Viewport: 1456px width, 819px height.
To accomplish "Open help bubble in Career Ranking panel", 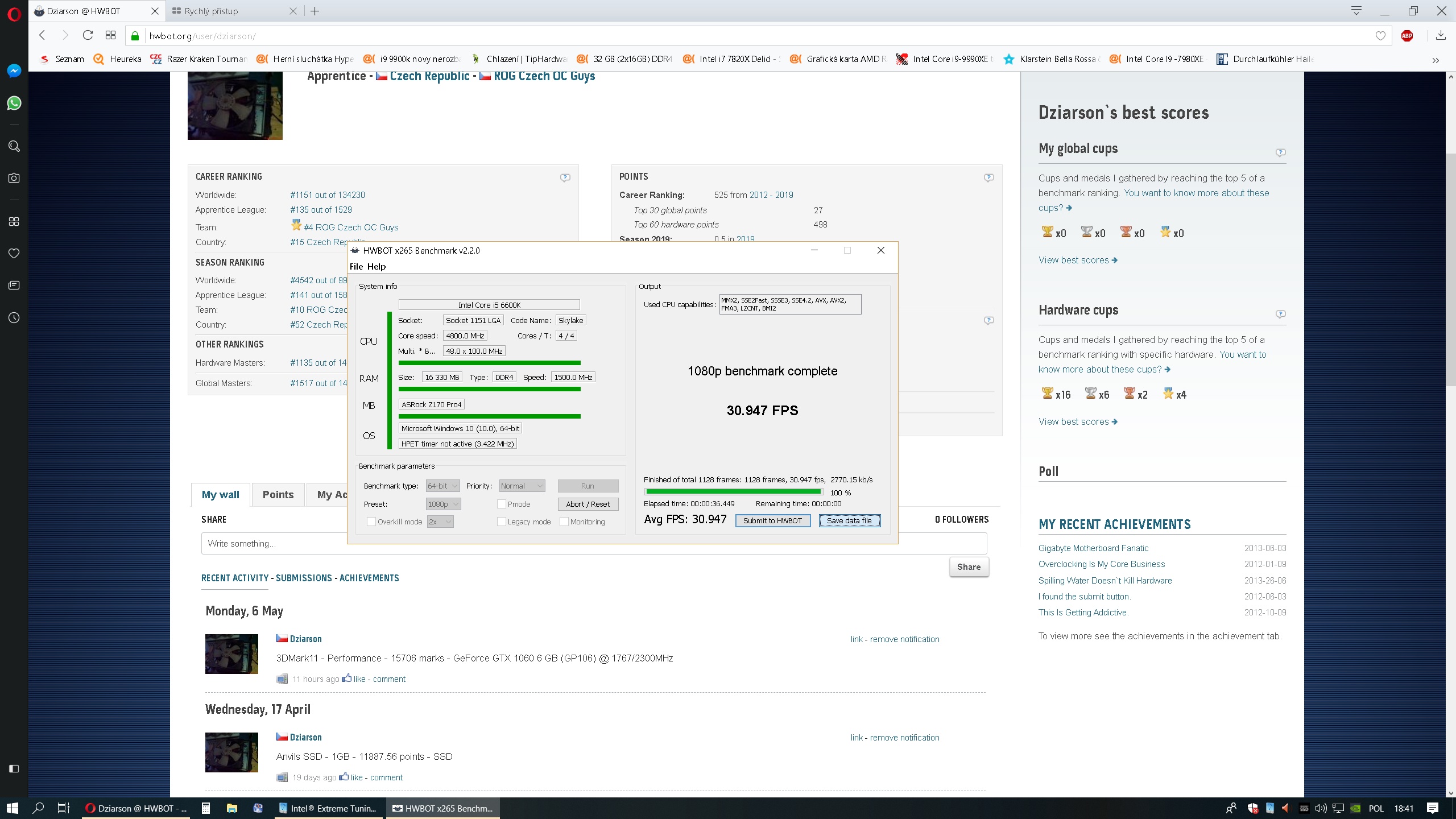I will pos(565,177).
